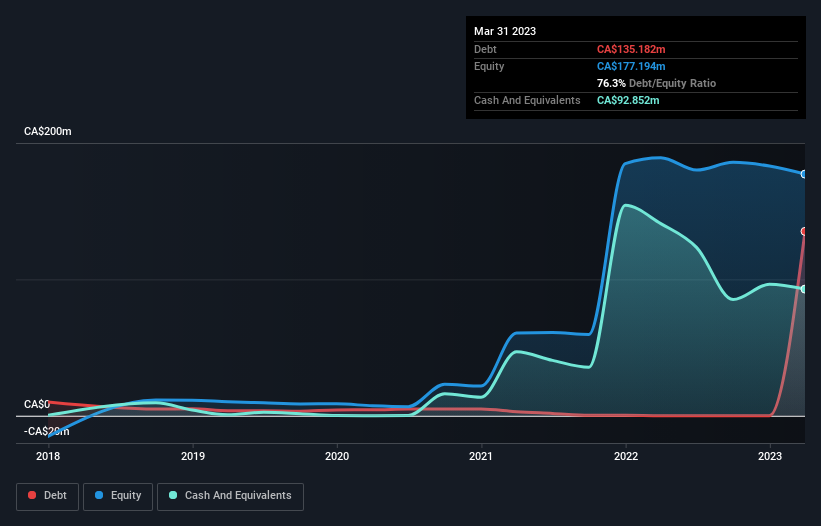This screenshot has height=526, width=821.
Task: Select the 2019 x-axis label
Action: click(x=193, y=456)
